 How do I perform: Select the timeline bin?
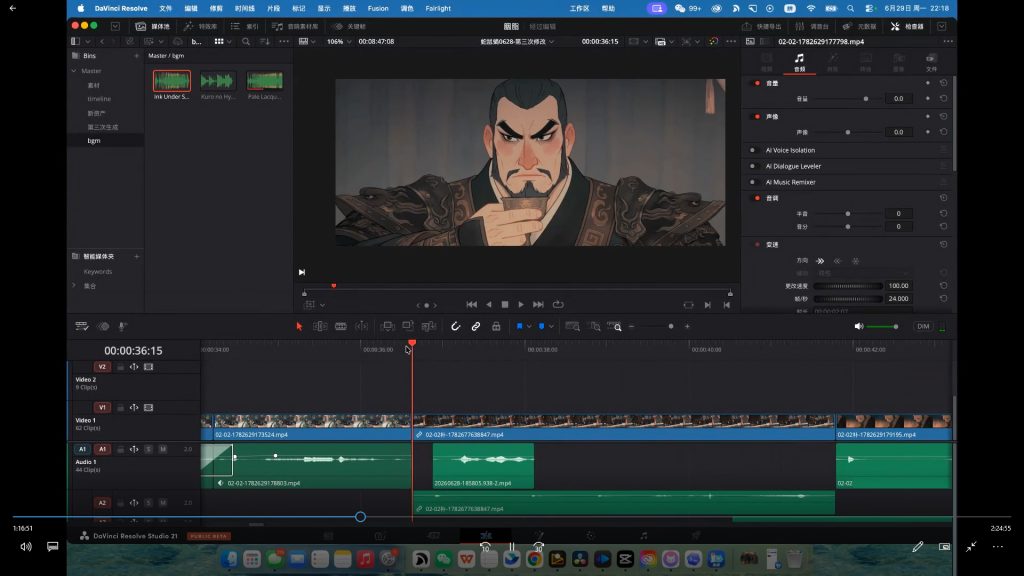[x=99, y=99]
